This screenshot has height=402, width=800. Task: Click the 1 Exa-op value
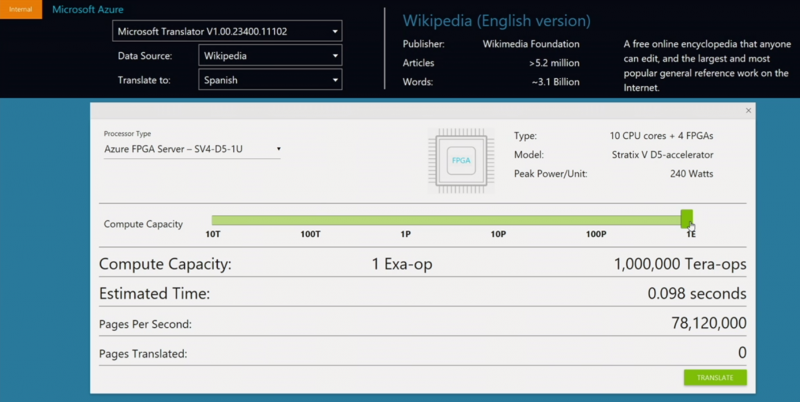[402, 264]
